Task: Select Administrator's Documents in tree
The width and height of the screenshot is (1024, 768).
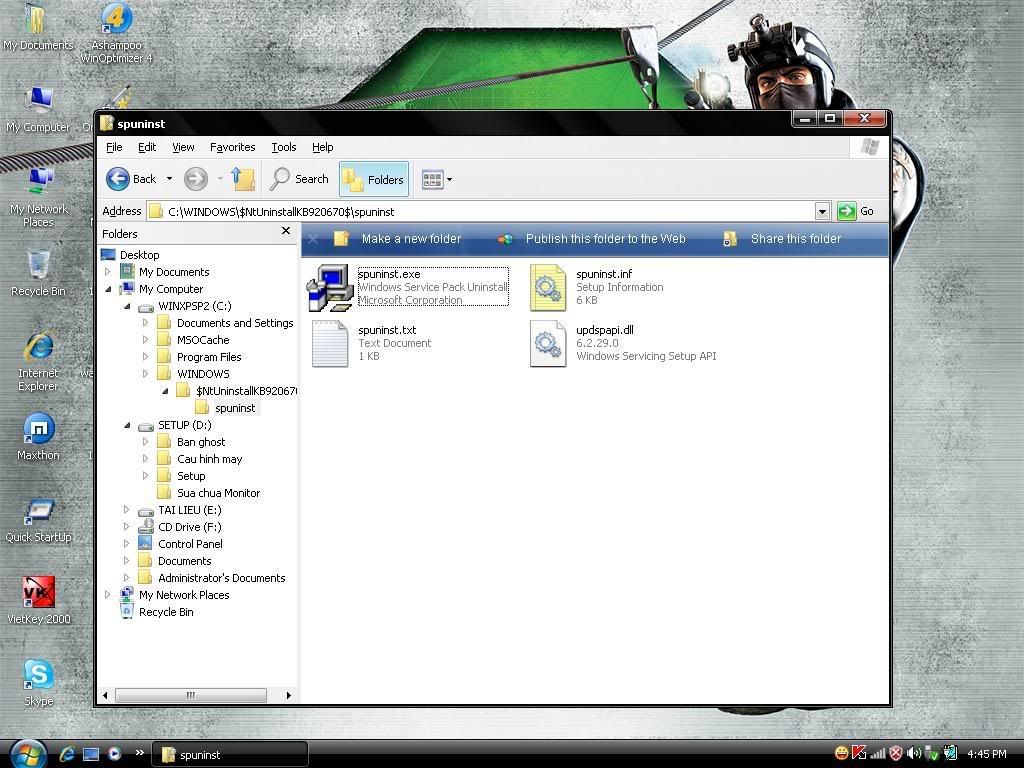Action: 221,577
